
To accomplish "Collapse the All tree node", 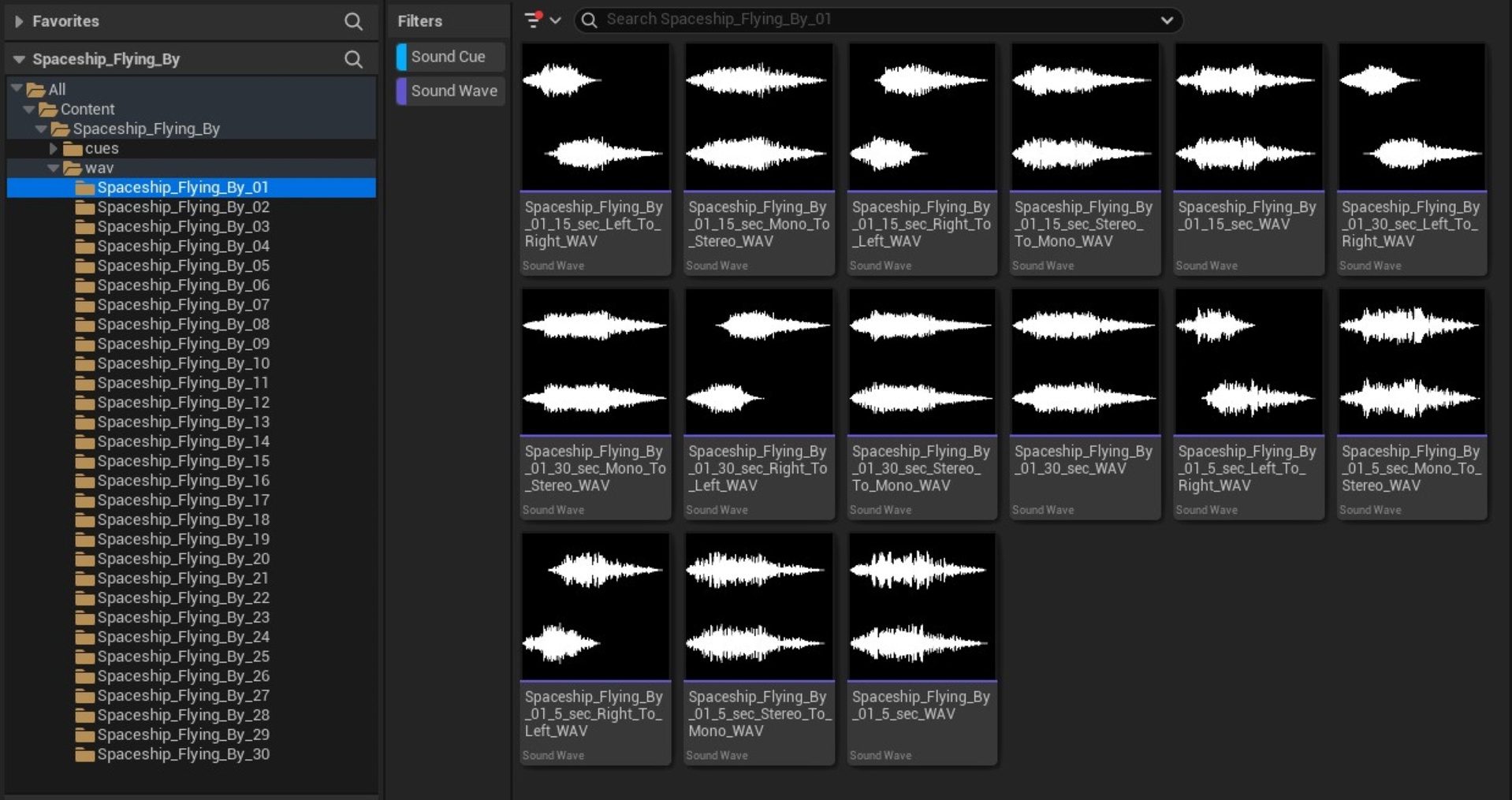I will (x=17, y=89).
